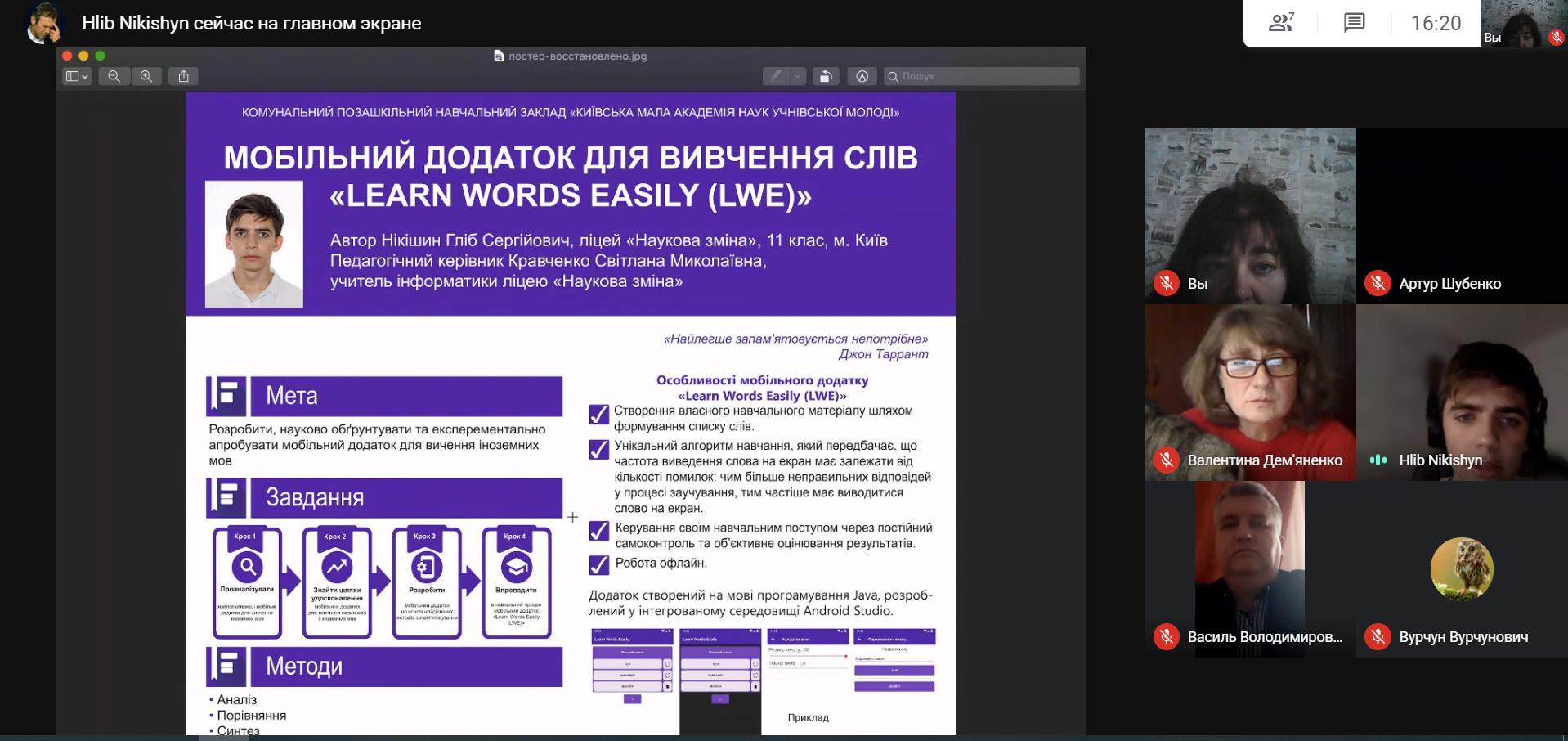Click the author portrait photo on poster

[254, 244]
